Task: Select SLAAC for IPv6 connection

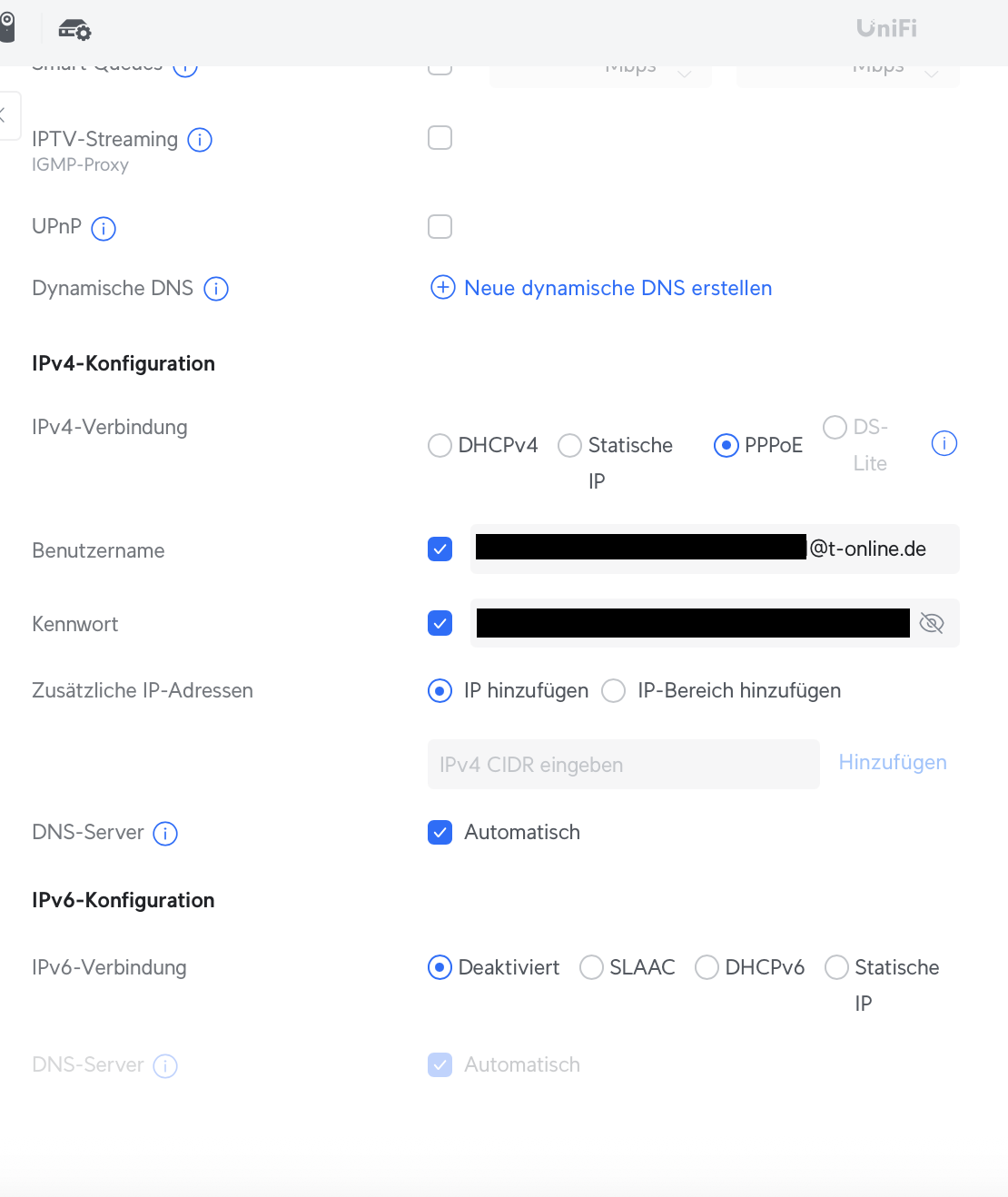Action: pos(591,967)
